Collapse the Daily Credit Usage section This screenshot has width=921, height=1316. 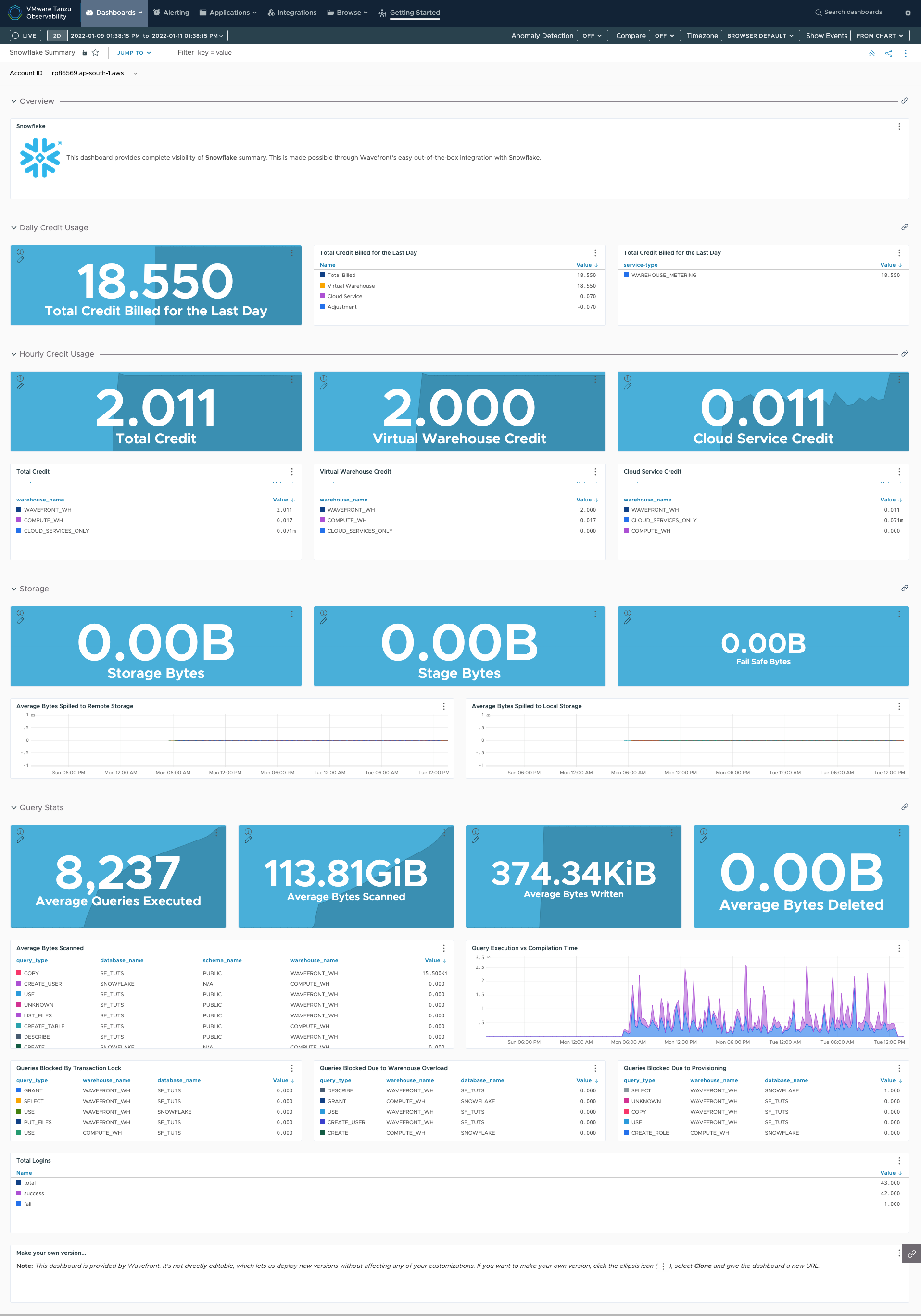tap(14, 228)
